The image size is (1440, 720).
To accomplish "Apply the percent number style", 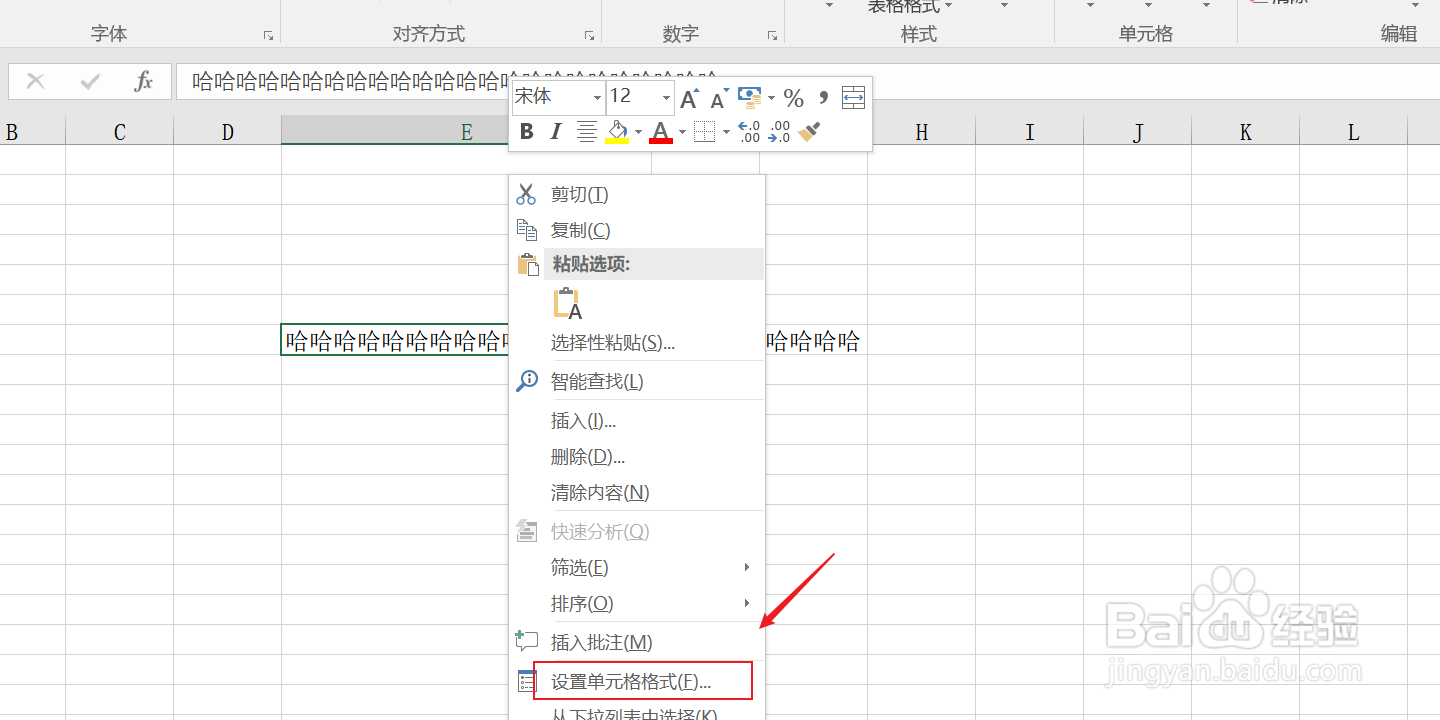I will [x=794, y=97].
